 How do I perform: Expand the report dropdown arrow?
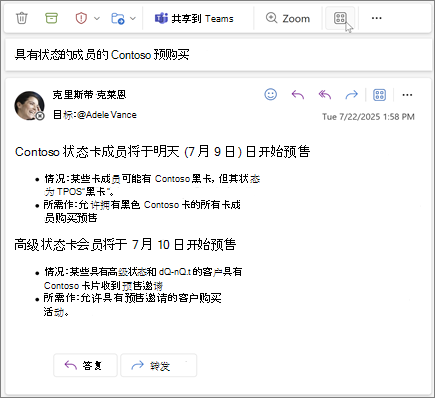tap(97, 18)
